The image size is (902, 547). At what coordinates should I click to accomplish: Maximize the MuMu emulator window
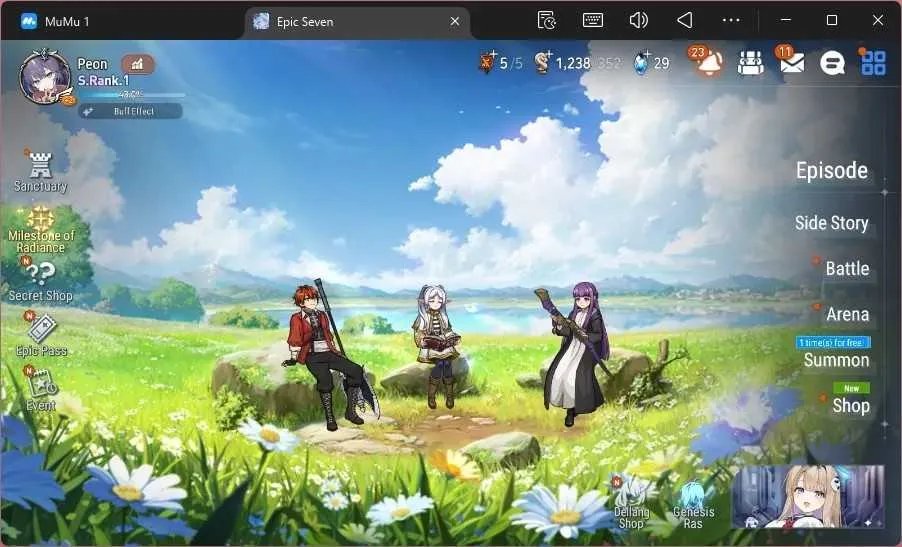[832, 21]
